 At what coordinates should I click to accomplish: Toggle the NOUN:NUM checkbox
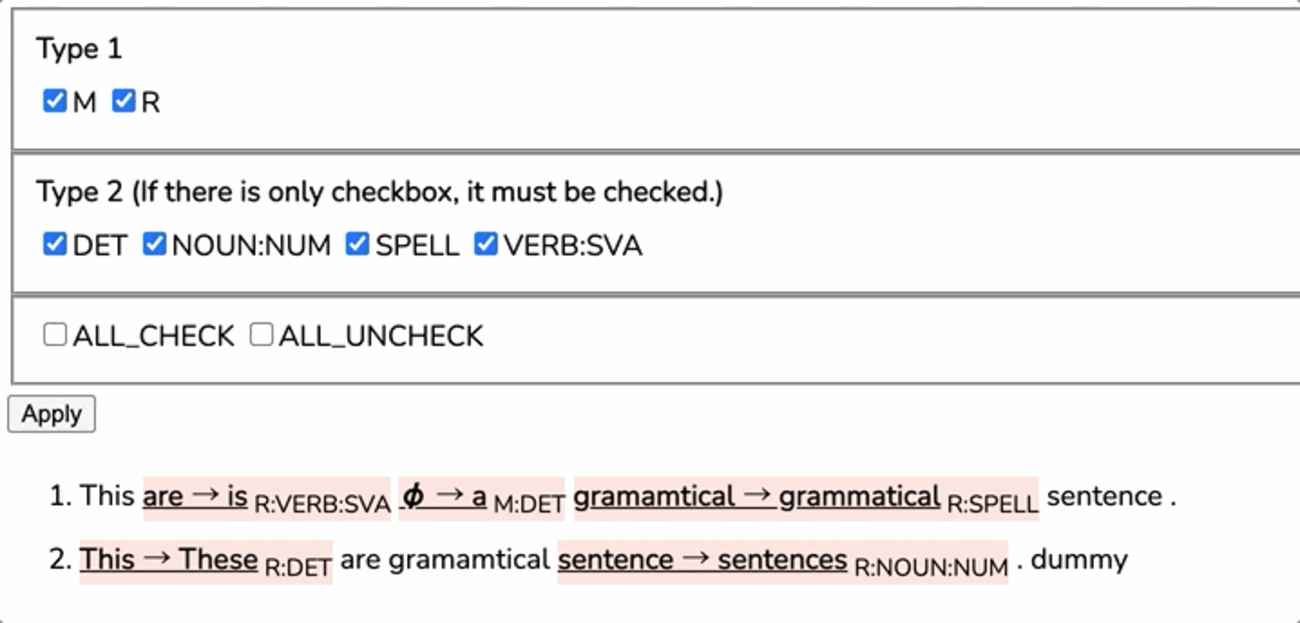click(154, 244)
